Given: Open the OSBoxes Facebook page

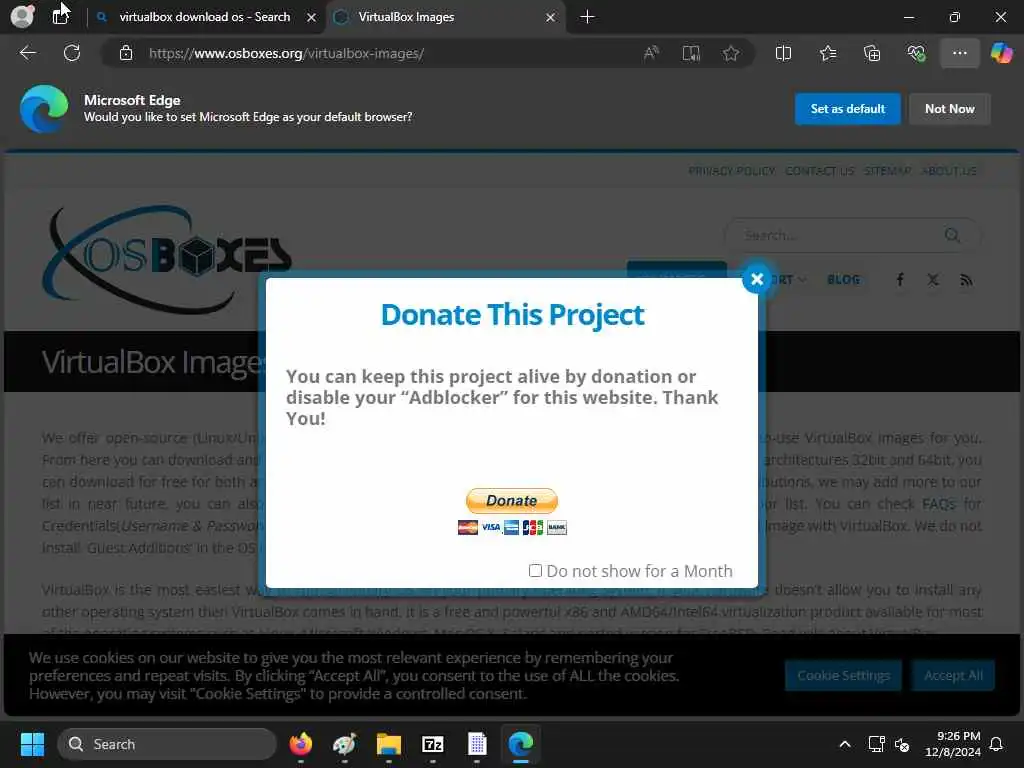Looking at the screenshot, I should tap(900, 280).
